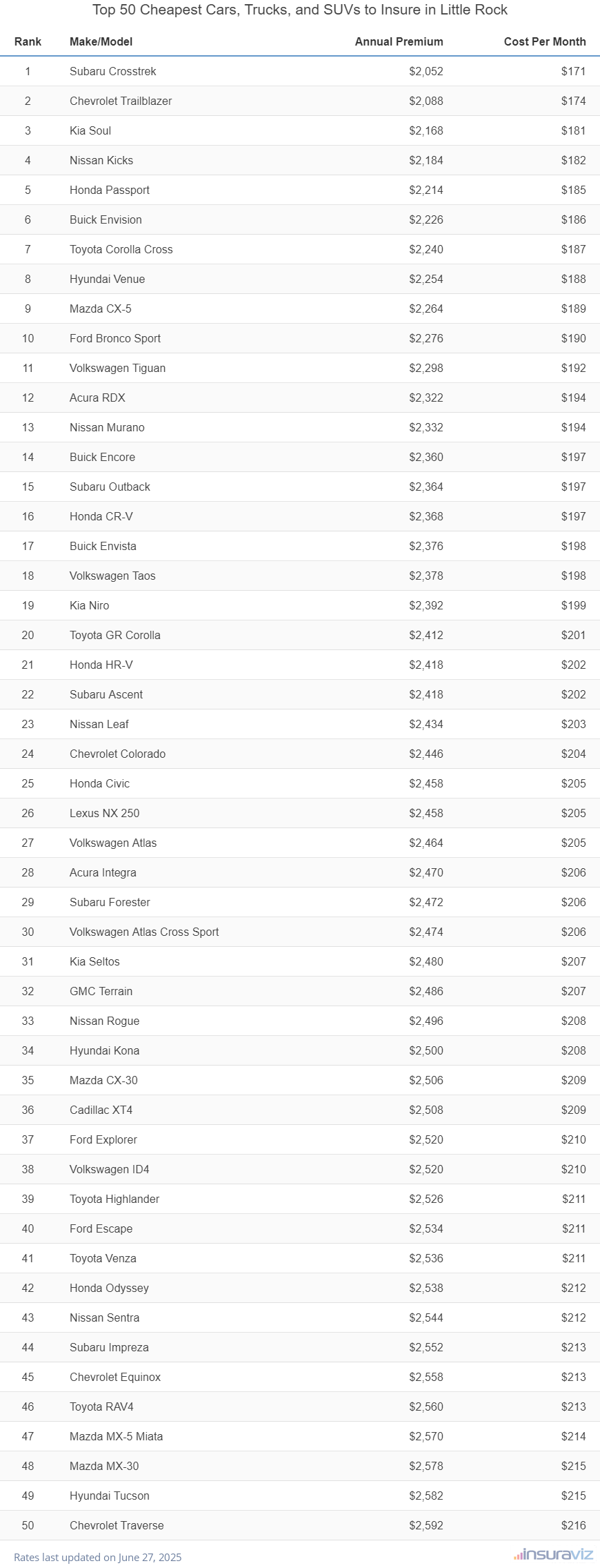Click the Insuraviz logo
600x1568 pixels.
click(x=553, y=1554)
